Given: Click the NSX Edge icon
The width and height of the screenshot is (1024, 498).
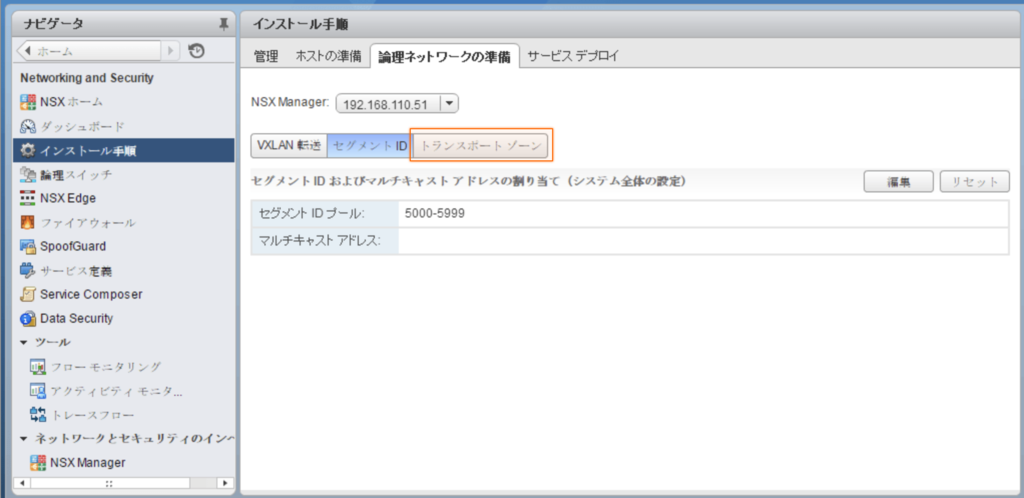Looking at the screenshot, I should point(28,198).
